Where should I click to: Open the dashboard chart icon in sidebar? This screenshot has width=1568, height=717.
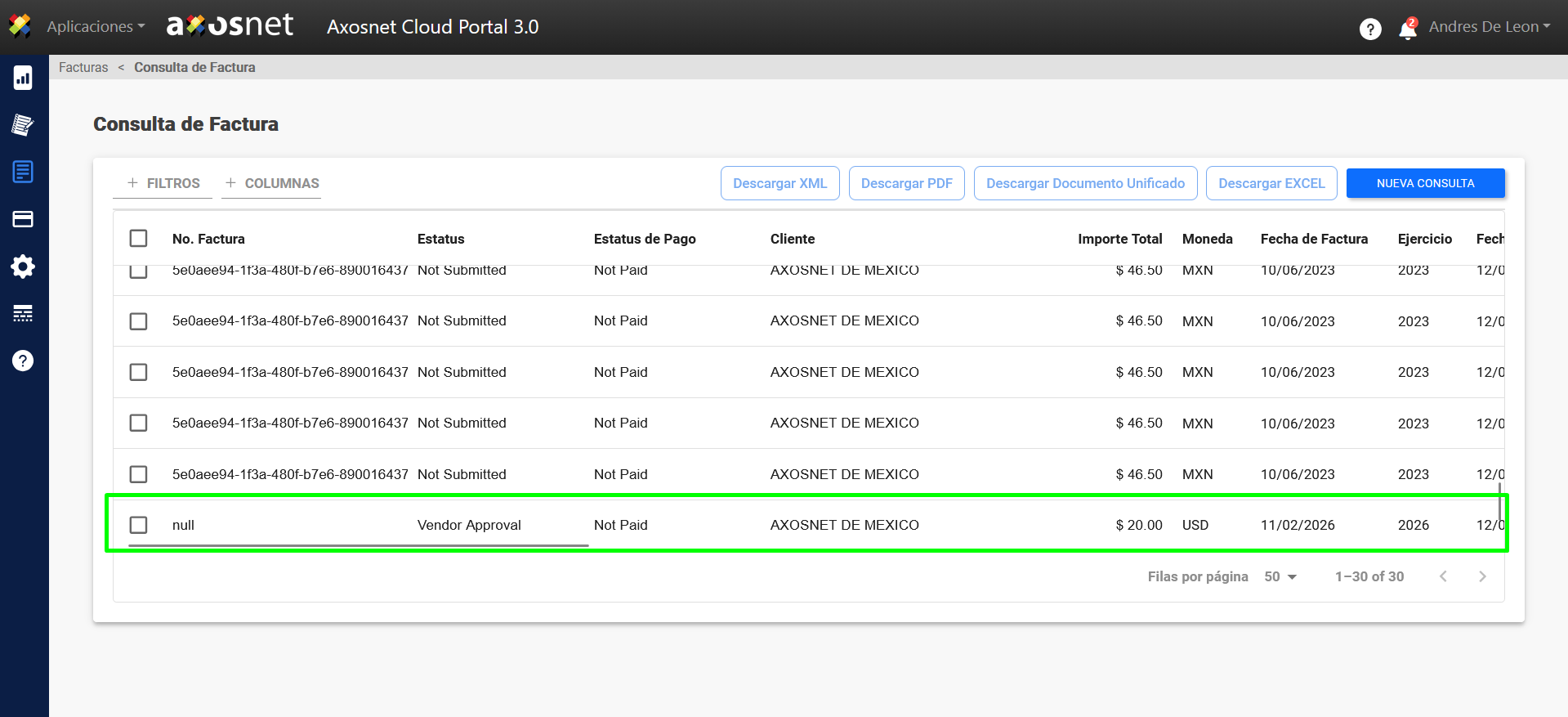click(x=23, y=78)
